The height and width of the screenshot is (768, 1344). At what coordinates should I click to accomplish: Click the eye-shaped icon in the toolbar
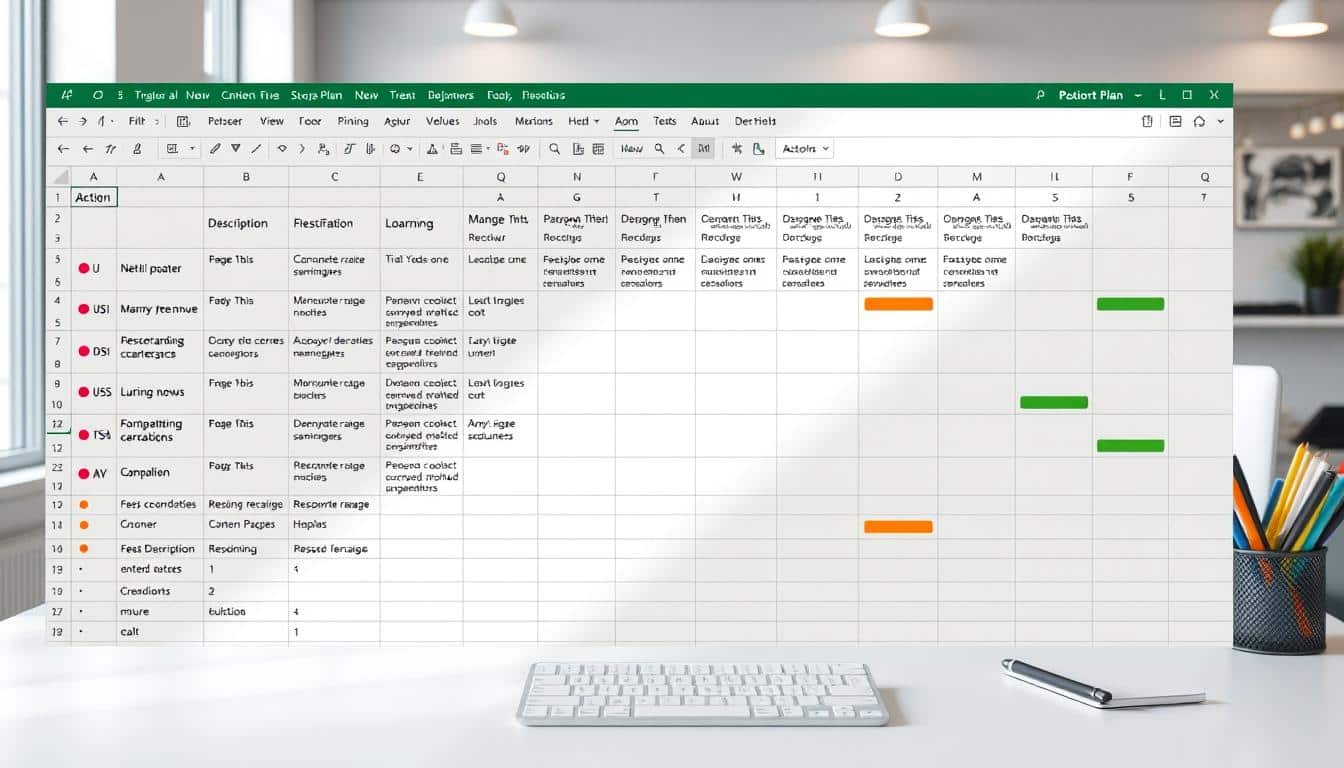282,148
